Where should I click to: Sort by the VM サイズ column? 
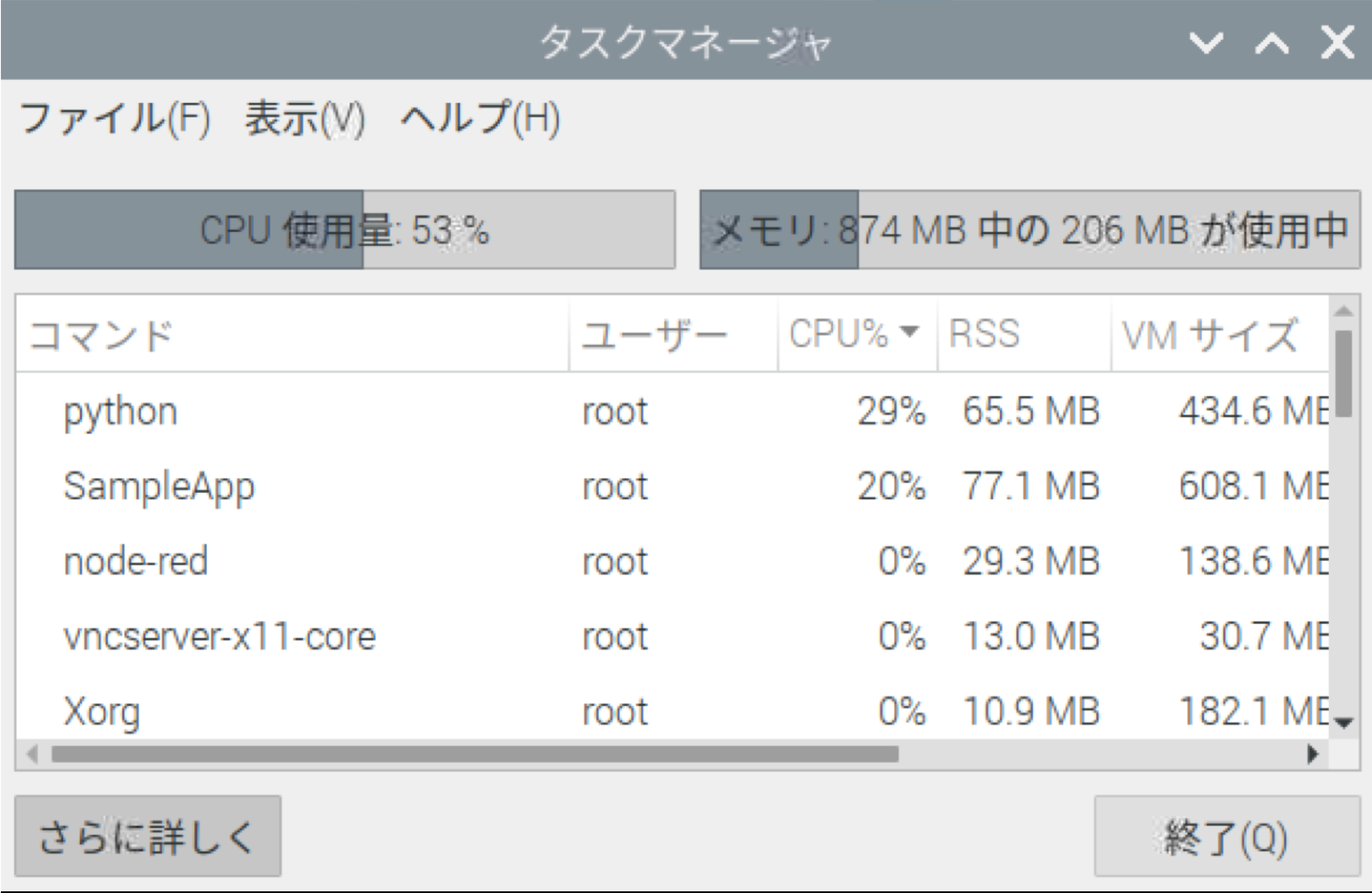click(x=1213, y=334)
